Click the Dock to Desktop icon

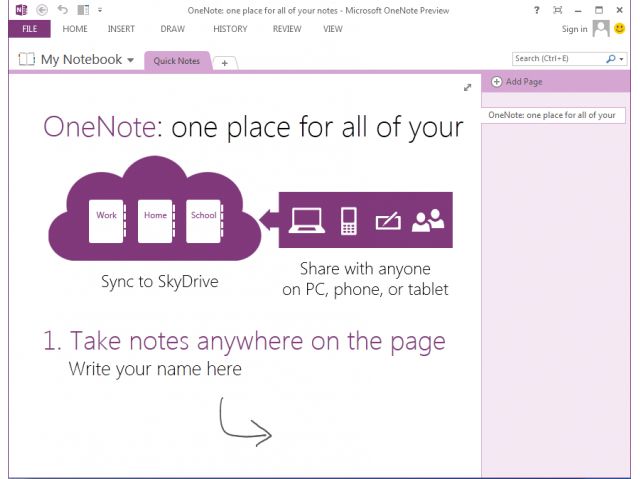(82, 10)
